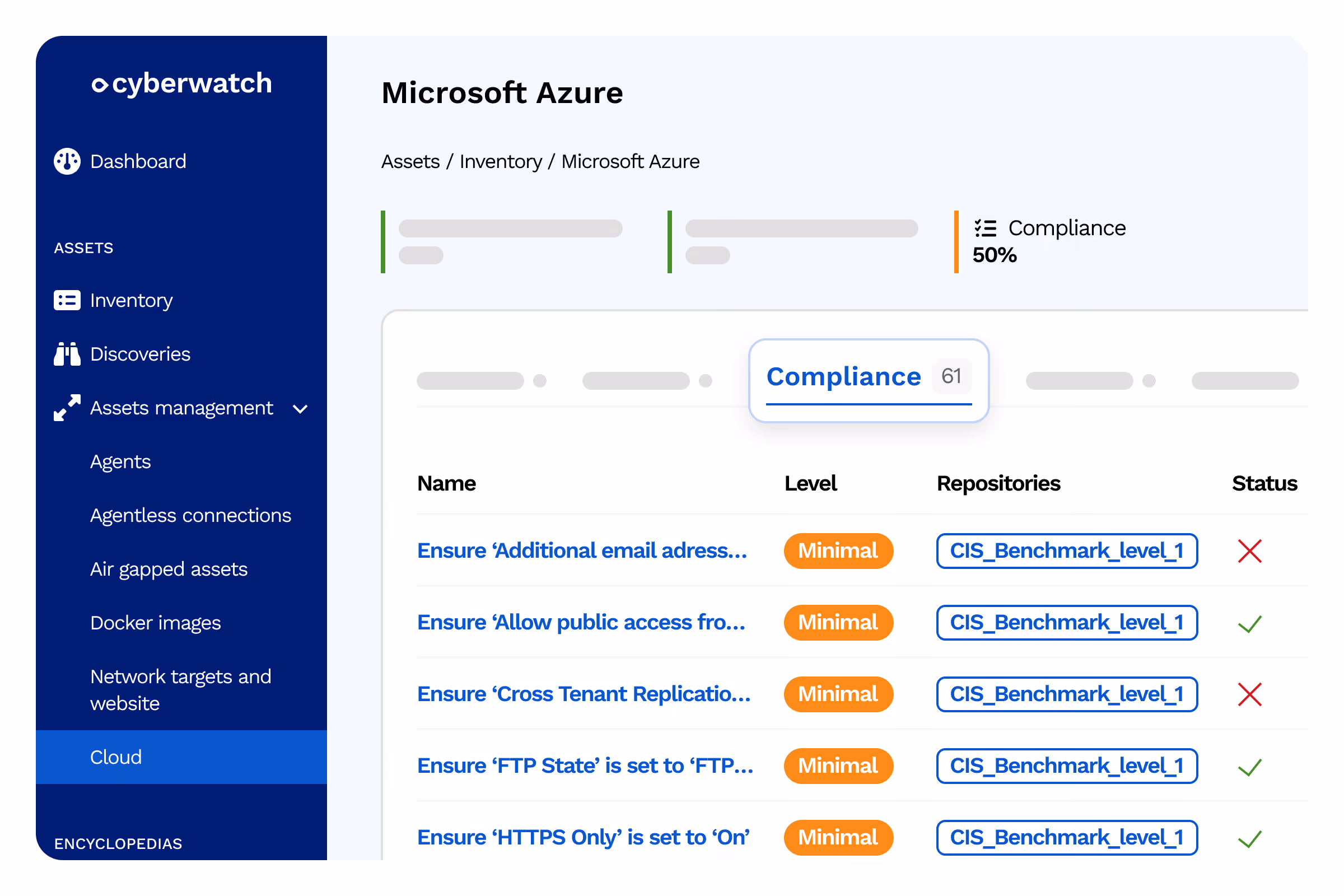Click CIS_Benchmark_level_1 tag on FTP State row

1067,766
